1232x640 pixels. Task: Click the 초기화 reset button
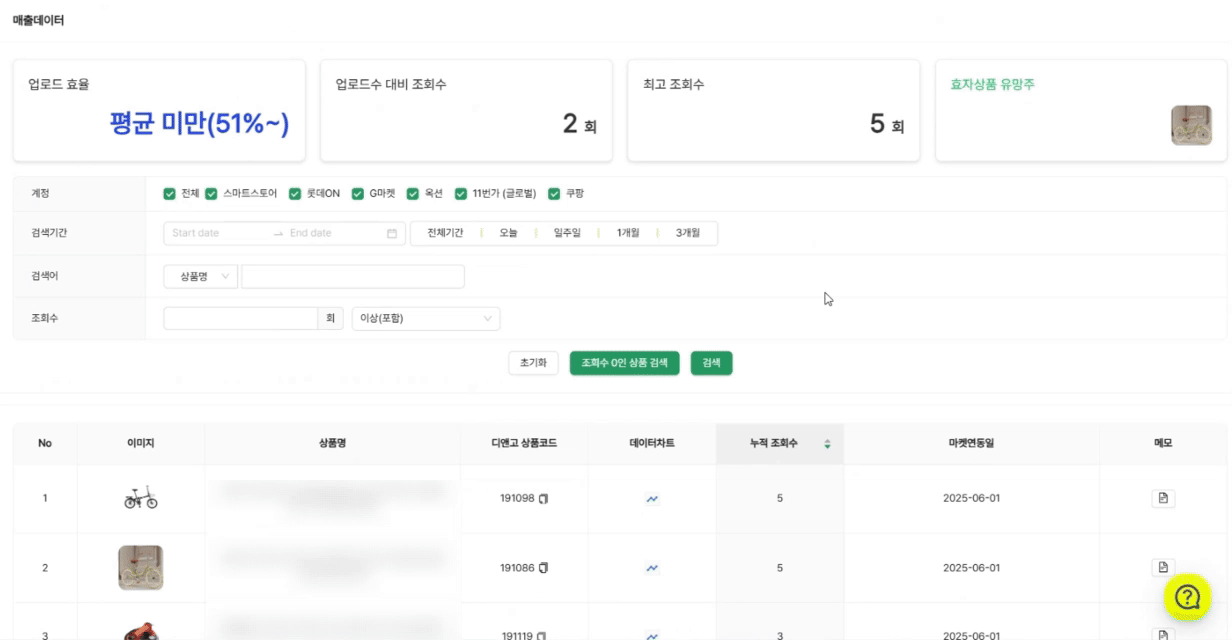[533, 363]
